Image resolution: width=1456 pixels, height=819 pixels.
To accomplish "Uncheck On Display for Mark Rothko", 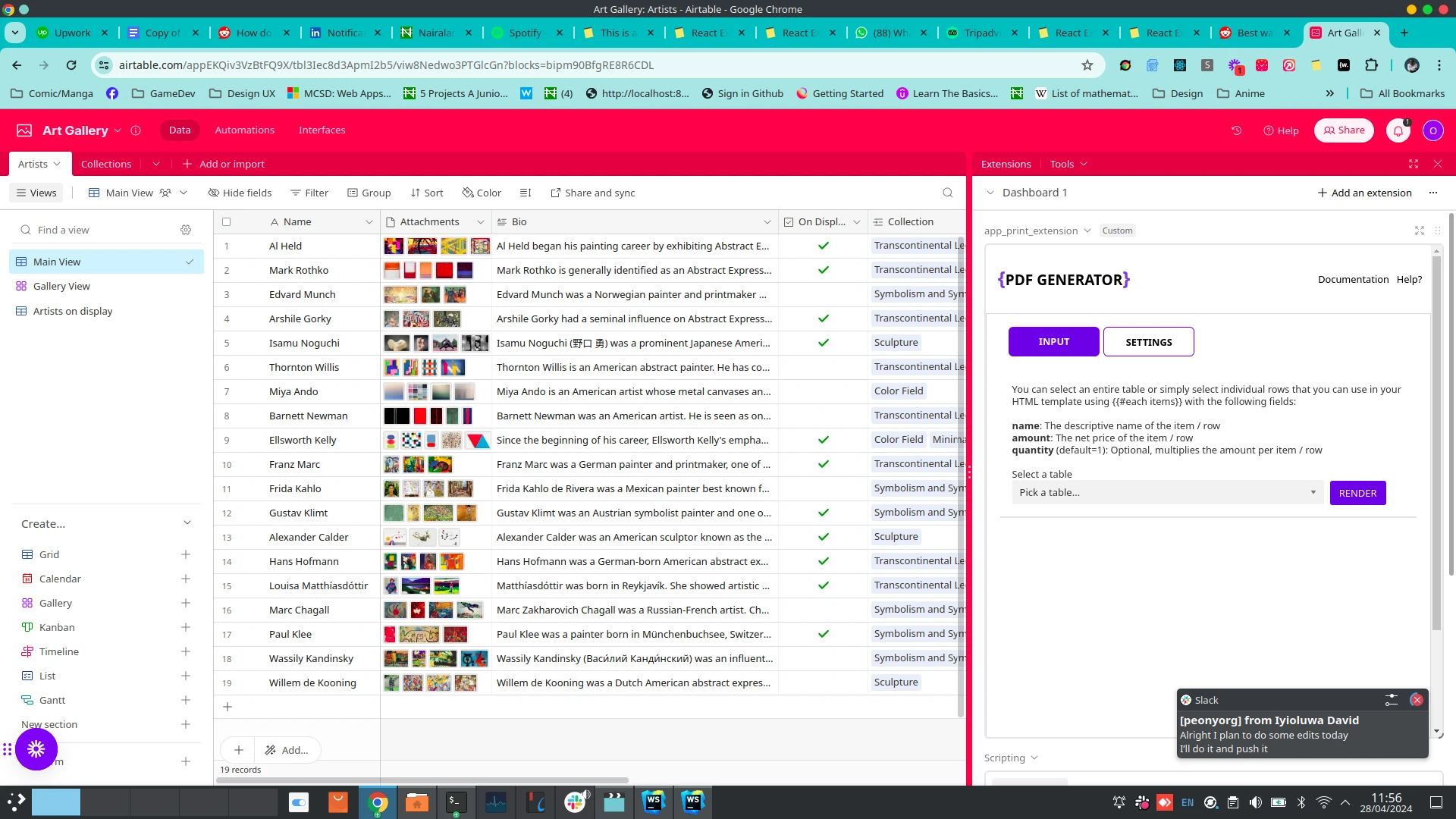I will tap(824, 270).
